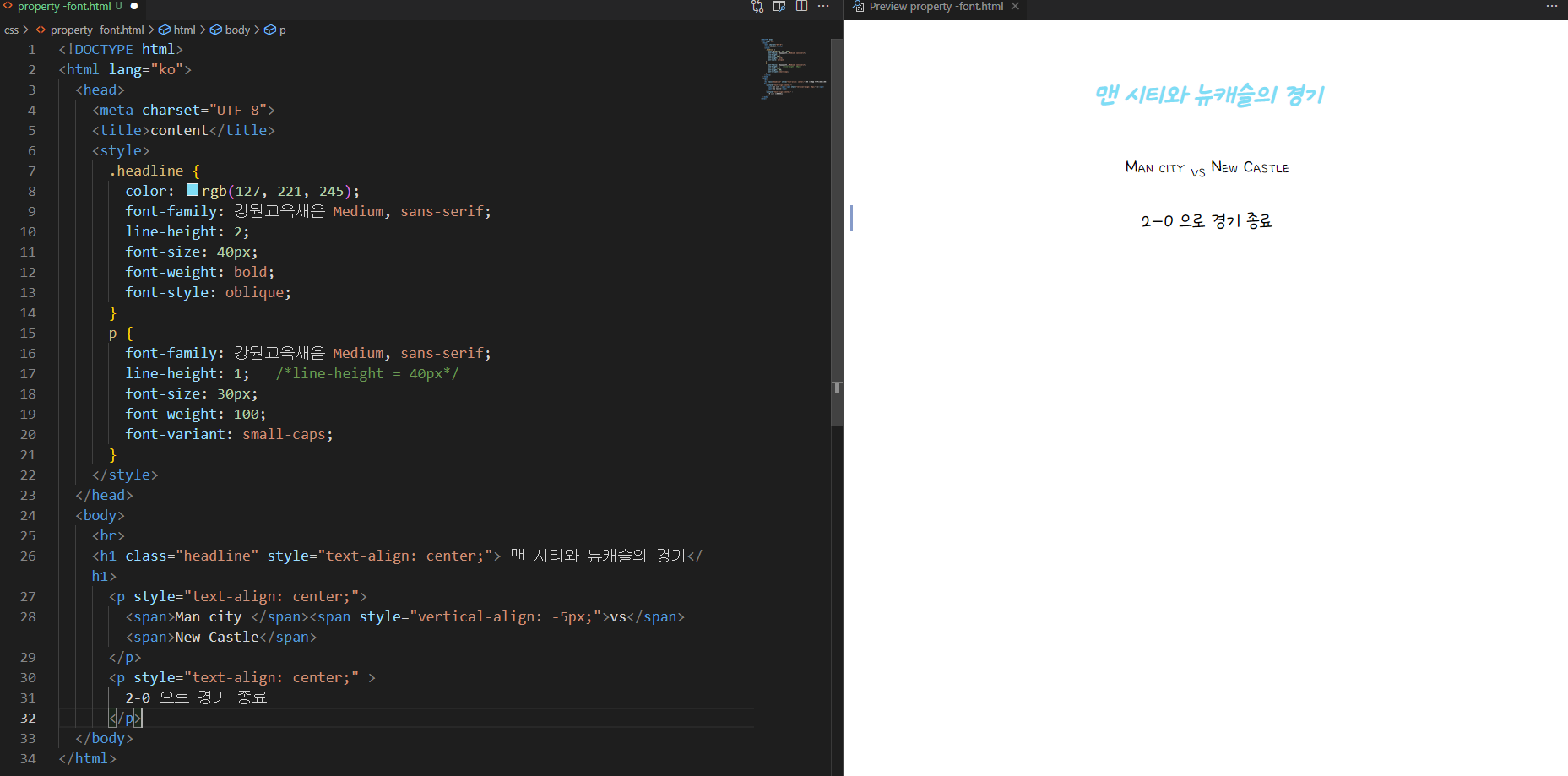Click '2-0 으로 경기 종료' in the preview
The height and width of the screenshot is (776, 1568).
(x=1207, y=220)
